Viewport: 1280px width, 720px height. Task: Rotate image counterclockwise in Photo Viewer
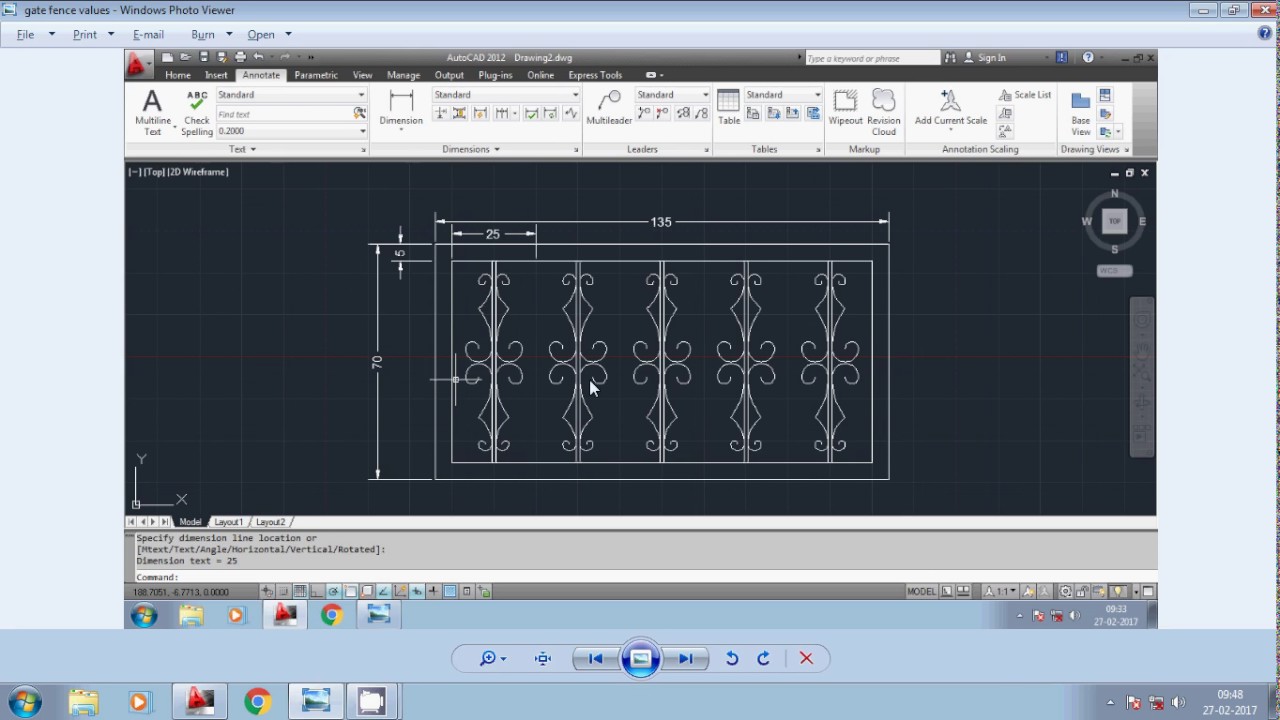click(x=732, y=658)
